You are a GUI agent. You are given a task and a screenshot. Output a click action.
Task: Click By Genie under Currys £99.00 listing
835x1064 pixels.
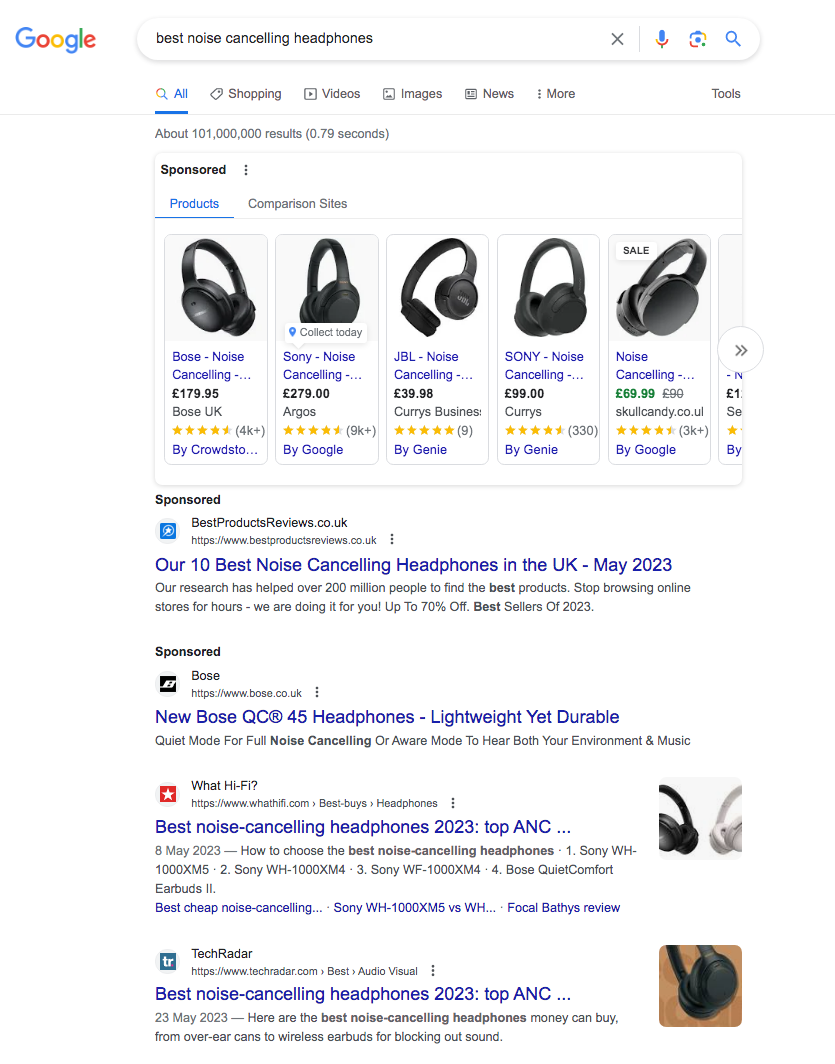(x=531, y=449)
